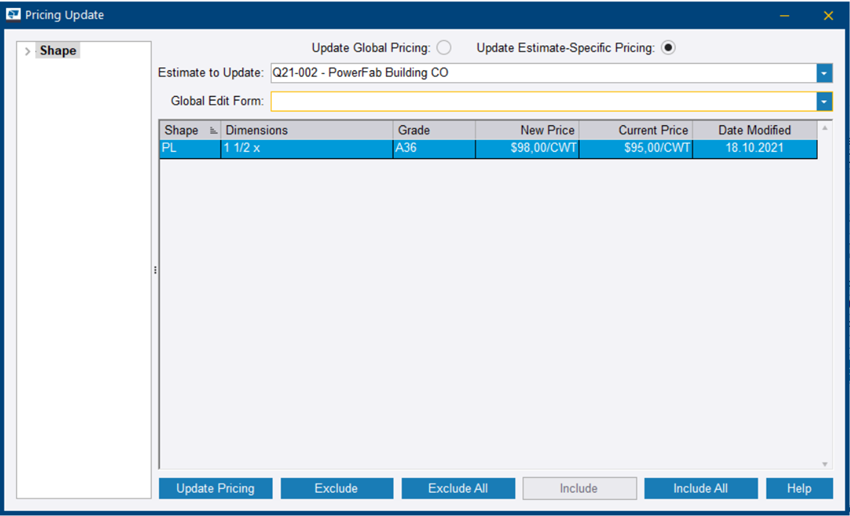Open Help for Pricing Update
Viewport: 850px width, 516px height.
[799, 488]
